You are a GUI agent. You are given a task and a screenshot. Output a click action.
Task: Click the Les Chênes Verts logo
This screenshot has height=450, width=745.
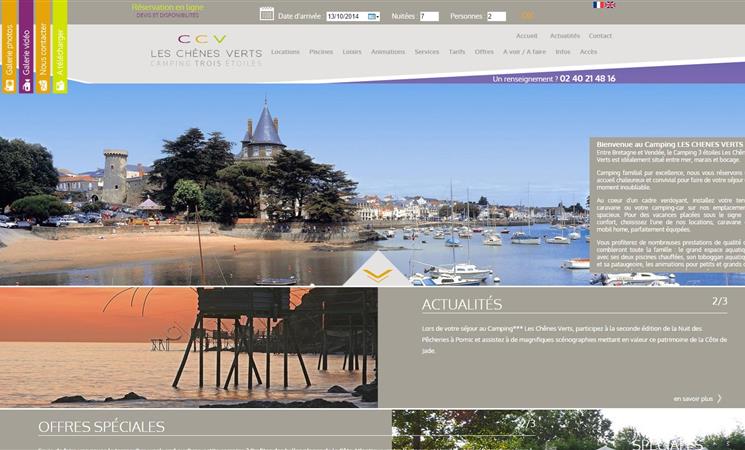pyautogui.click(x=206, y=50)
